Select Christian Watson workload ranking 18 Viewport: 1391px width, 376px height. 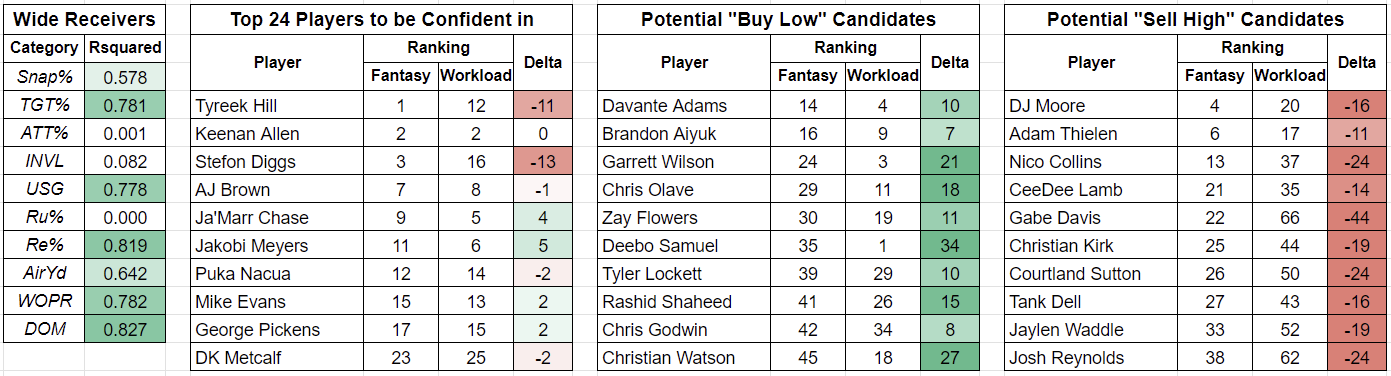point(883,357)
